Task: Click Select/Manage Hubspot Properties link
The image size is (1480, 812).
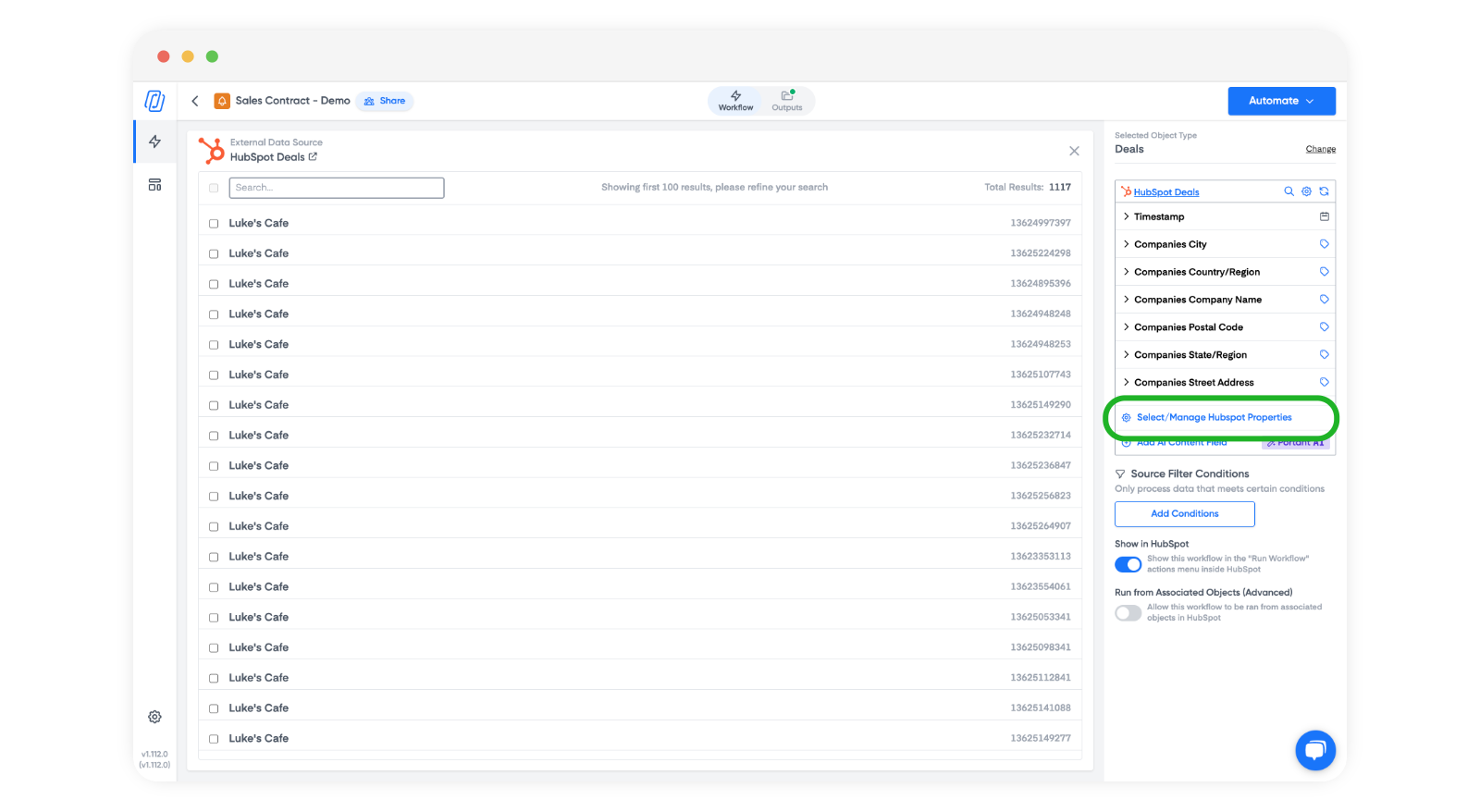Action: (1214, 418)
